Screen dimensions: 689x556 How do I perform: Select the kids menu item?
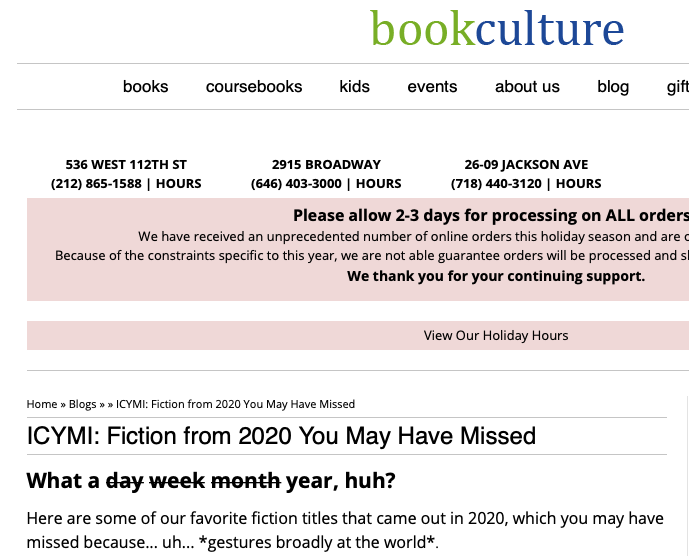(355, 87)
